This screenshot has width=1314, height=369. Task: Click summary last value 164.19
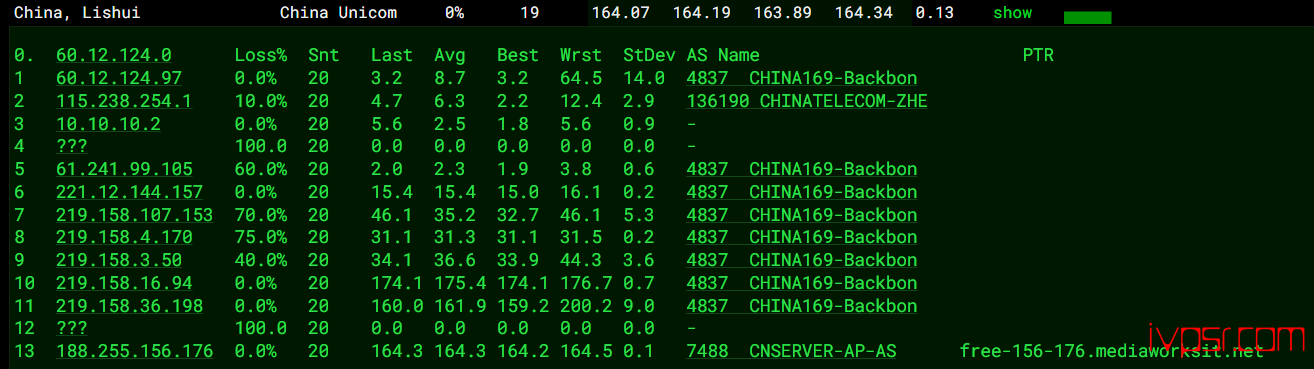[702, 13]
